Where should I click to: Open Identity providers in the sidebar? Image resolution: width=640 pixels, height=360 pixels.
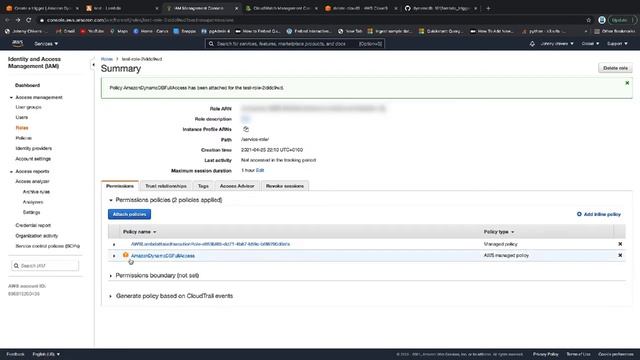pos(33,148)
